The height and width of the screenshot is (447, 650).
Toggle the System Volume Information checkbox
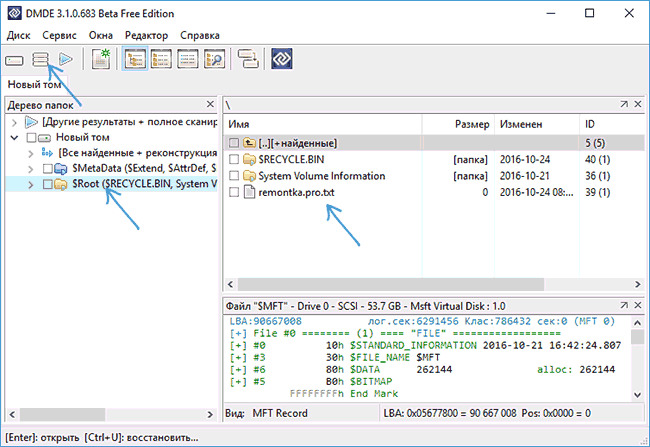point(235,175)
